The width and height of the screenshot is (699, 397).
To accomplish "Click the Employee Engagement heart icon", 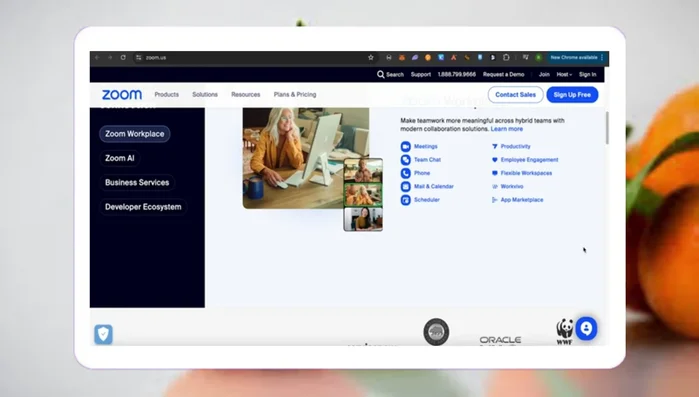I will click(x=494, y=160).
